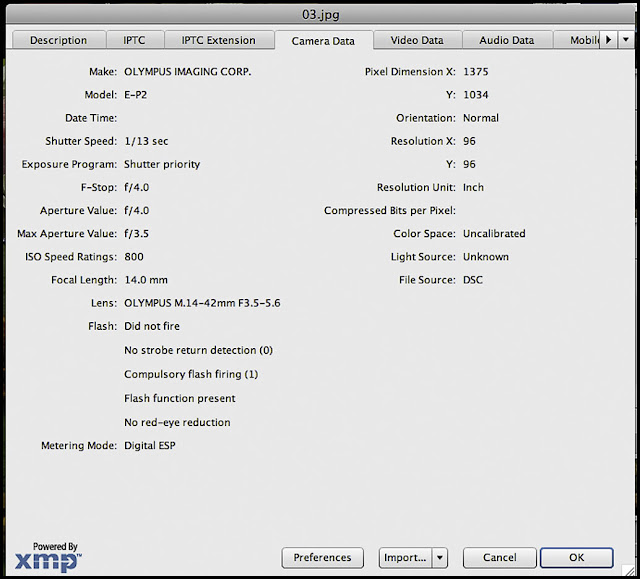Select the IPTC Extension tab
The height and width of the screenshot is (579, 640).
click(x=219, y=40)
